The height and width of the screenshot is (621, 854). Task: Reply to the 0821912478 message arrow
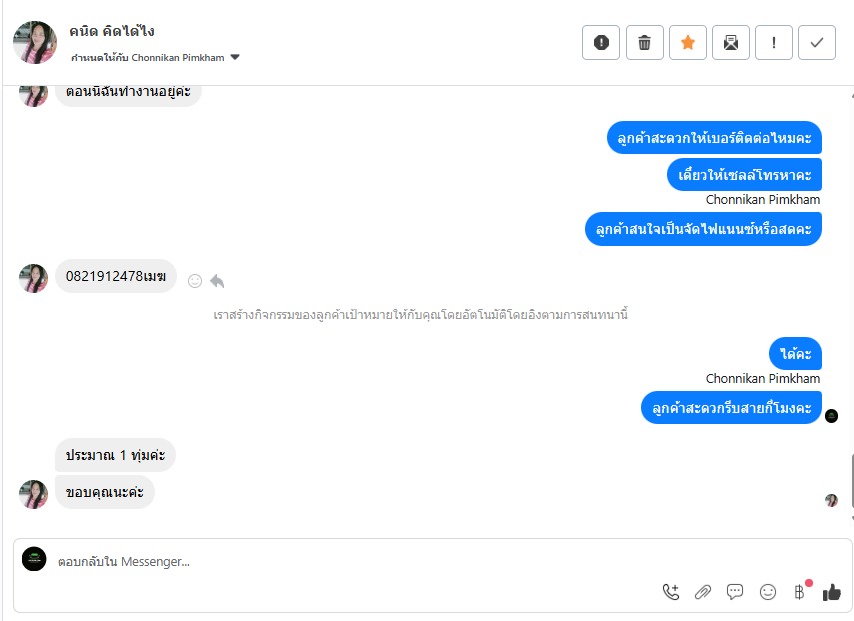click(x=217, y=281)
